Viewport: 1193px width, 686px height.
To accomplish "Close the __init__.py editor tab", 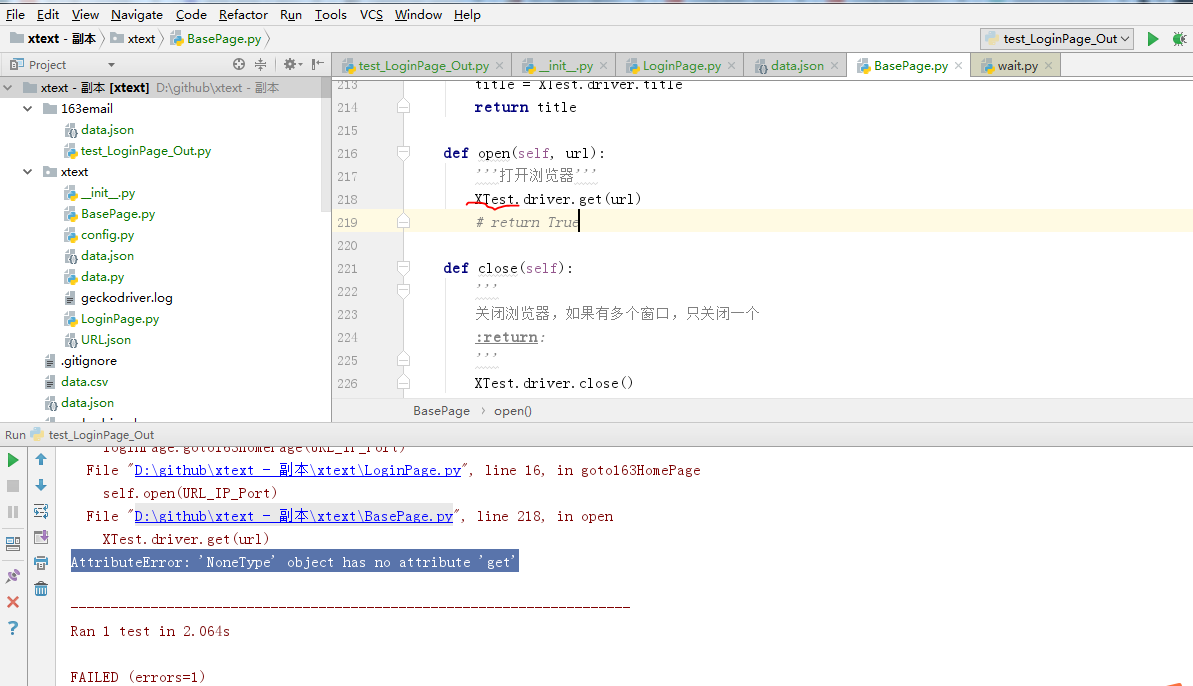I will point(603,66).
